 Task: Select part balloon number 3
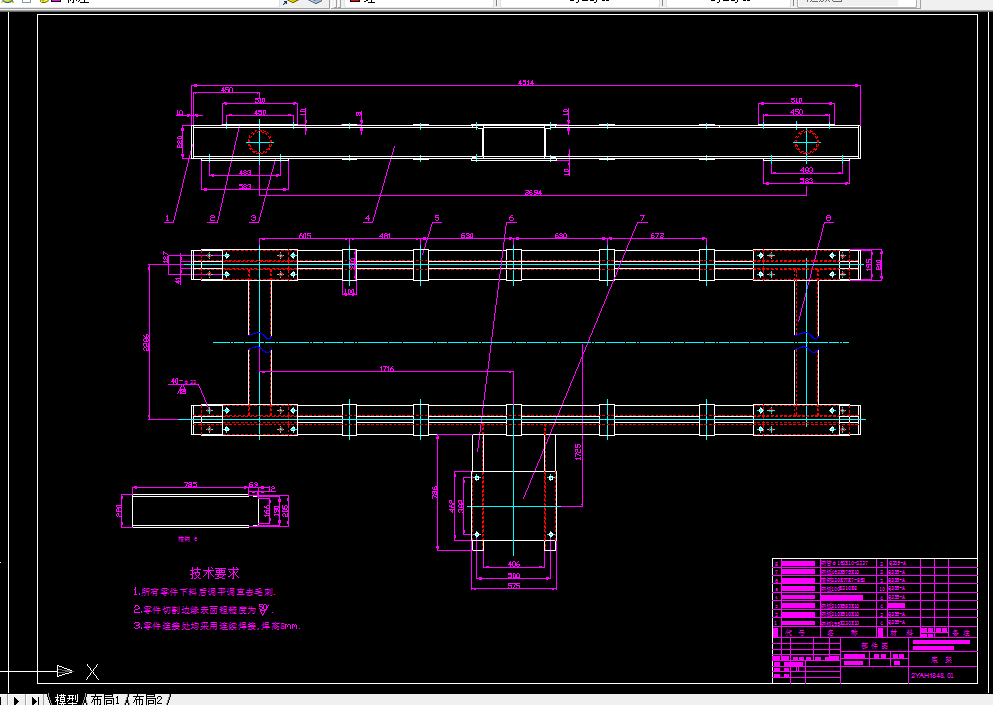coord(254,219)
